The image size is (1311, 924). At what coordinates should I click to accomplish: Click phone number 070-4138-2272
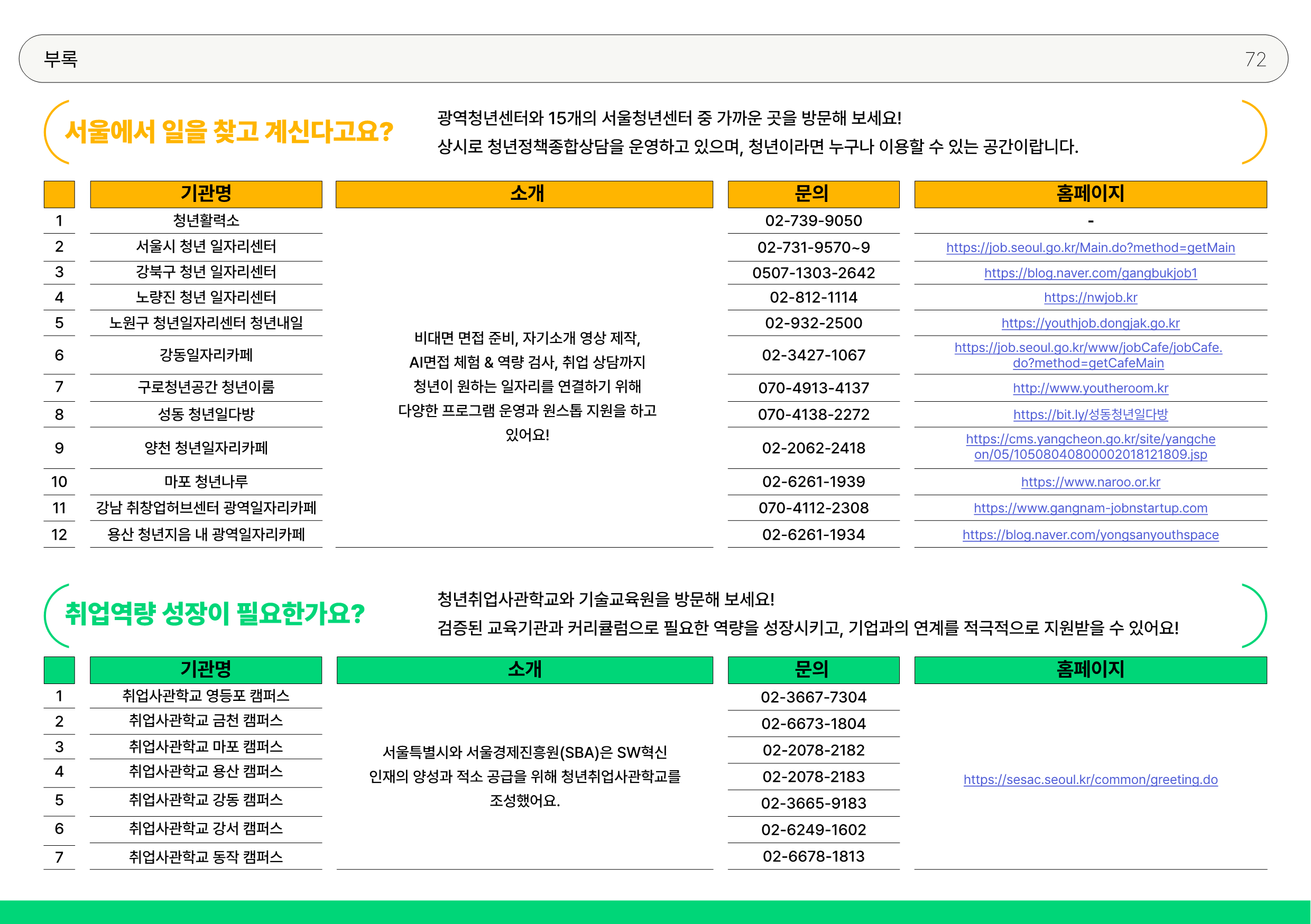813,414
